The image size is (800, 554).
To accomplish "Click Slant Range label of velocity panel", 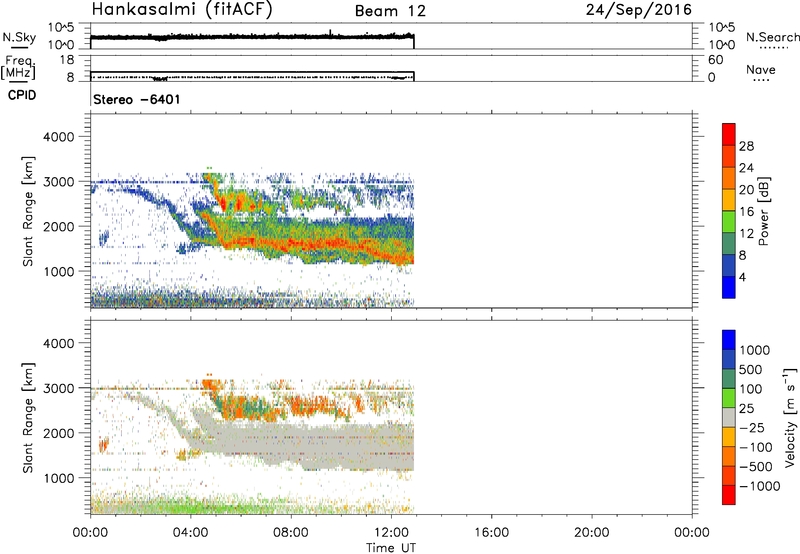I will [28, 418].
